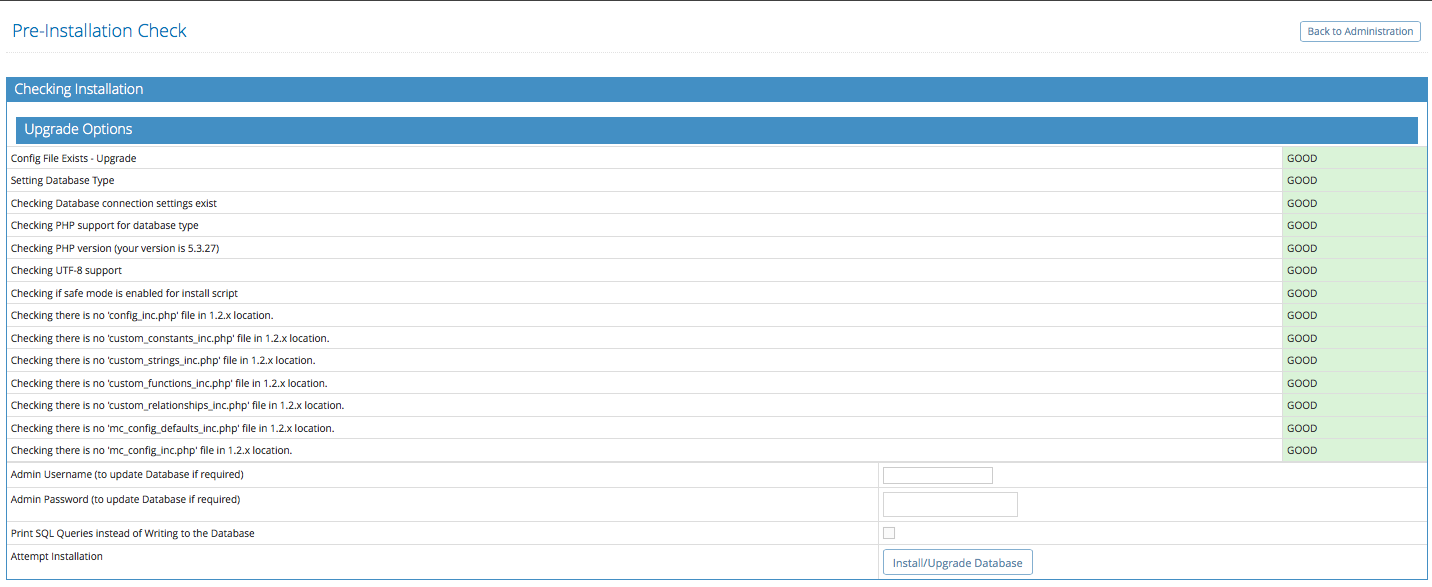Focus the Admin Username input field

pos(937,475)
